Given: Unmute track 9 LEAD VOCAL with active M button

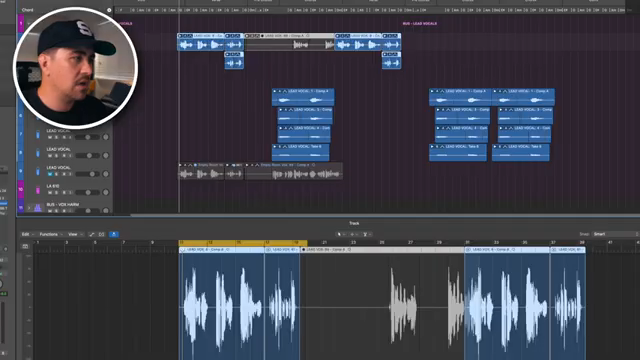Looking at the screenshot, I should tap(50, 174).
